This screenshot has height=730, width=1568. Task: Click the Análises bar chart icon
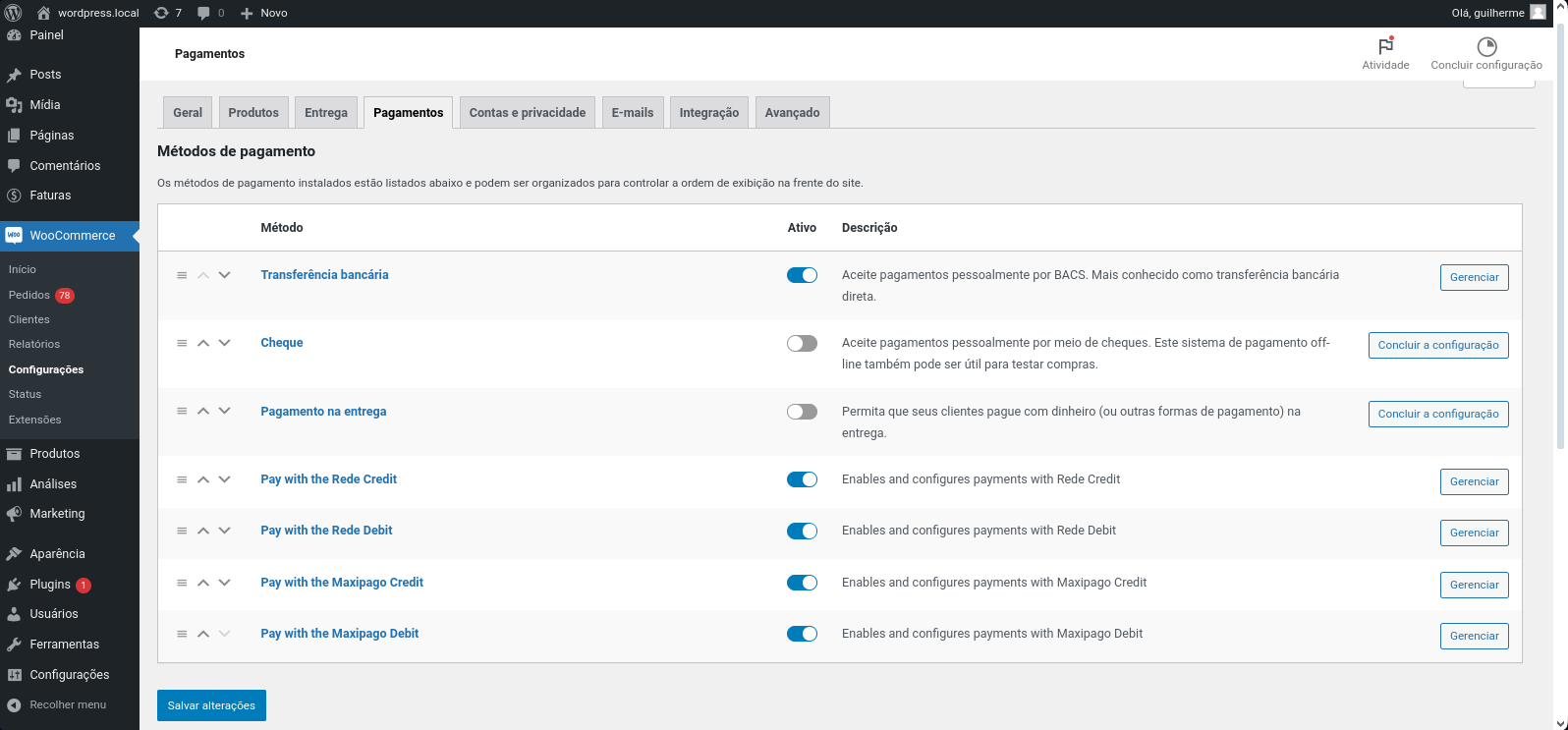click(x=14, y=484)
